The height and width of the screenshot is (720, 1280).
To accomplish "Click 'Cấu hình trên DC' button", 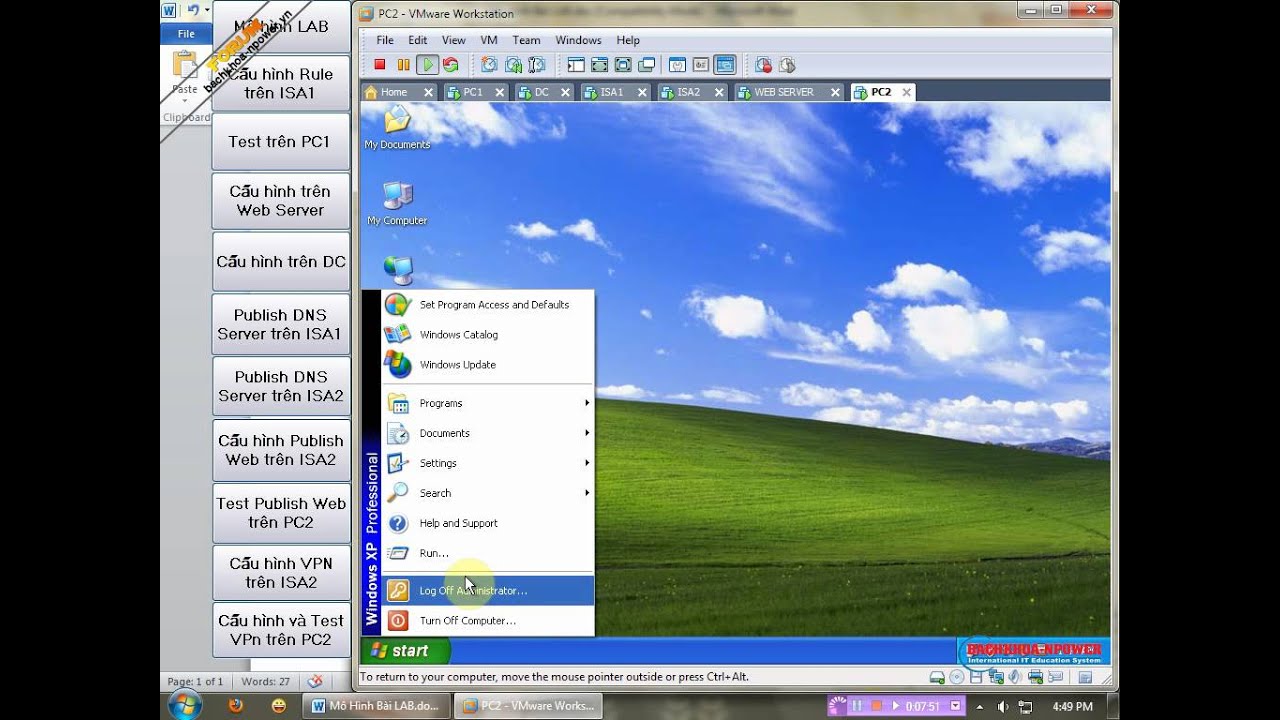I will pos(281,262).
